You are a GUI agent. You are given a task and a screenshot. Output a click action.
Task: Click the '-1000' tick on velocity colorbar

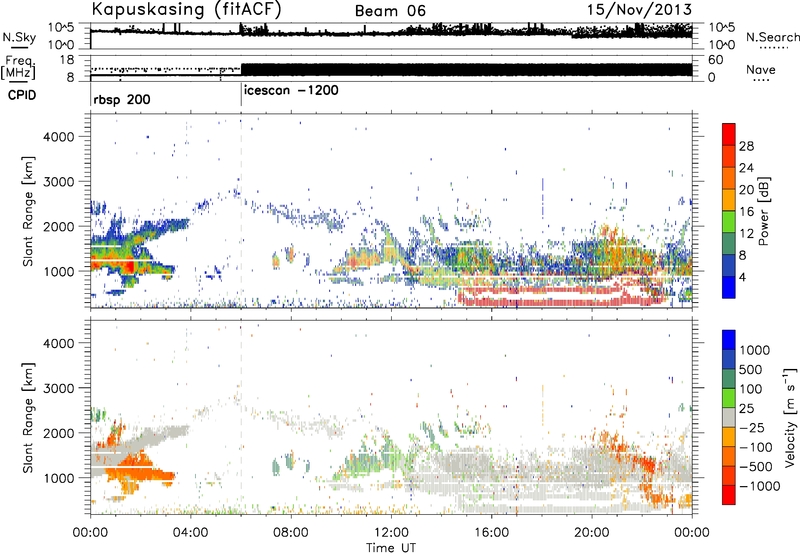tap(759, 486)
